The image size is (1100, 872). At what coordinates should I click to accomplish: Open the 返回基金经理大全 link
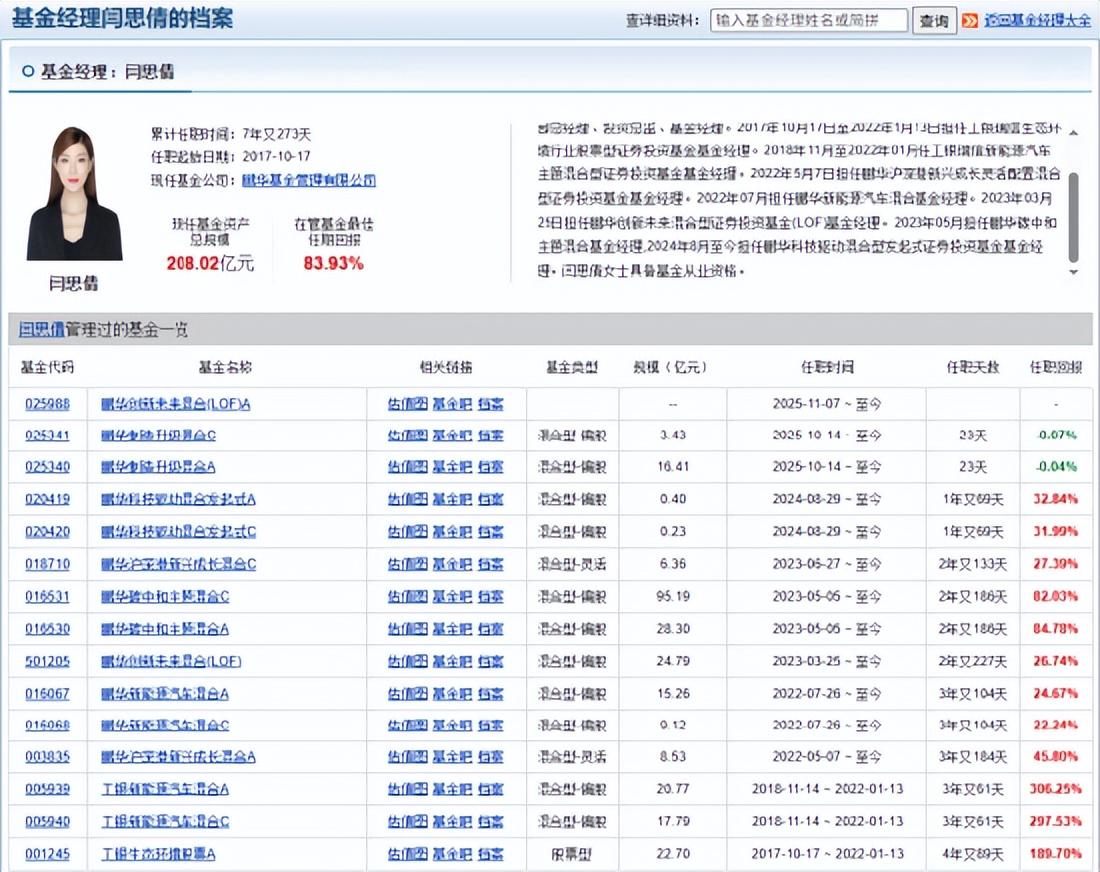click(1036, 20)
